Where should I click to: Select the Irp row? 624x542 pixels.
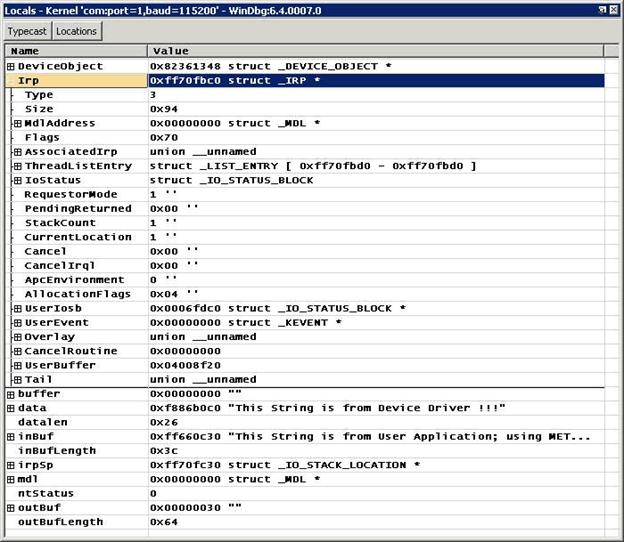[76, 80]
